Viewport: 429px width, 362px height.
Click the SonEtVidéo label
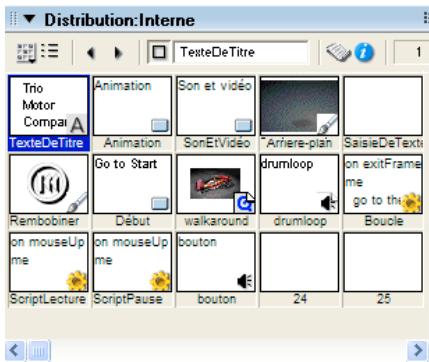(217, 143)
